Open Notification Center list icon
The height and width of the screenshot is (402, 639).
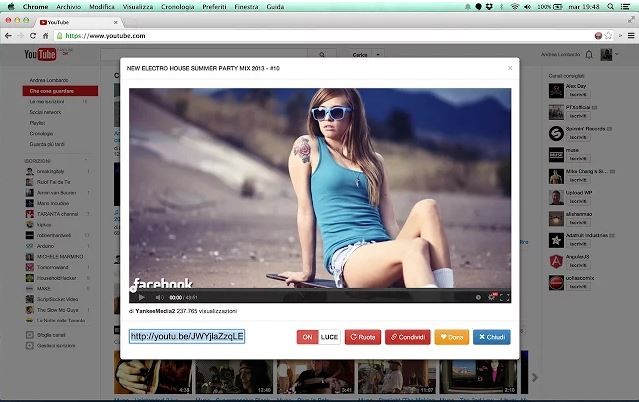pos(625,7)
